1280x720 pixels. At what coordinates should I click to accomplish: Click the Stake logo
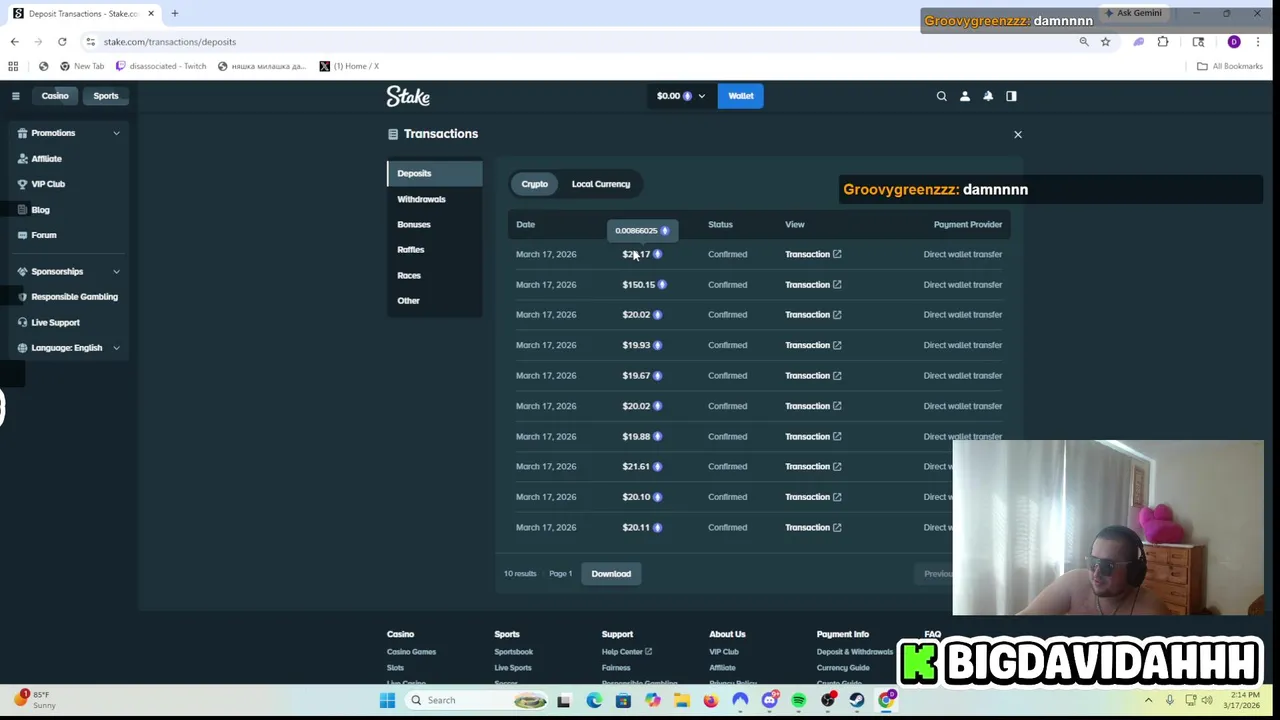point(408,96)
